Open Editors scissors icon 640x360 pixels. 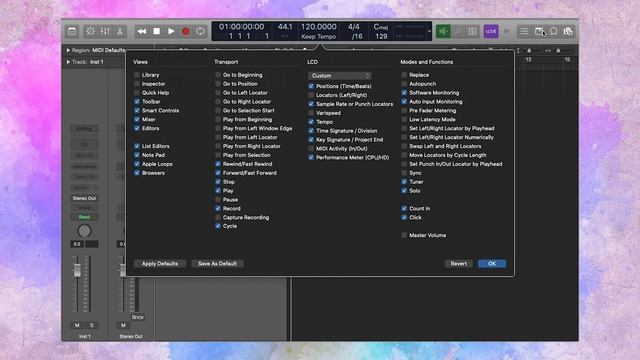(120, 31)
